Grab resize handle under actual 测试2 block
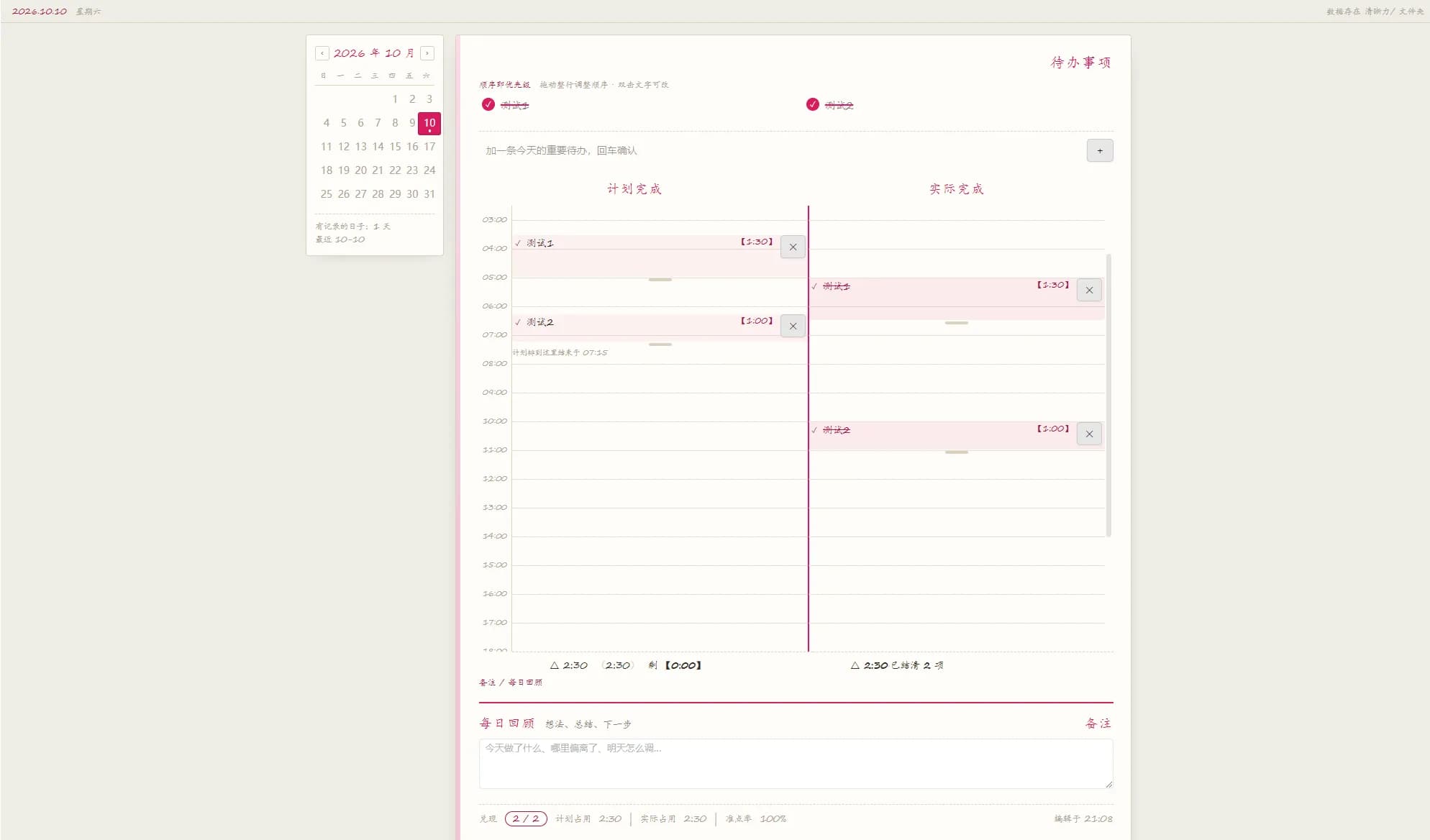Viewport: 1430px width, 840px height. tap(956, 452)
